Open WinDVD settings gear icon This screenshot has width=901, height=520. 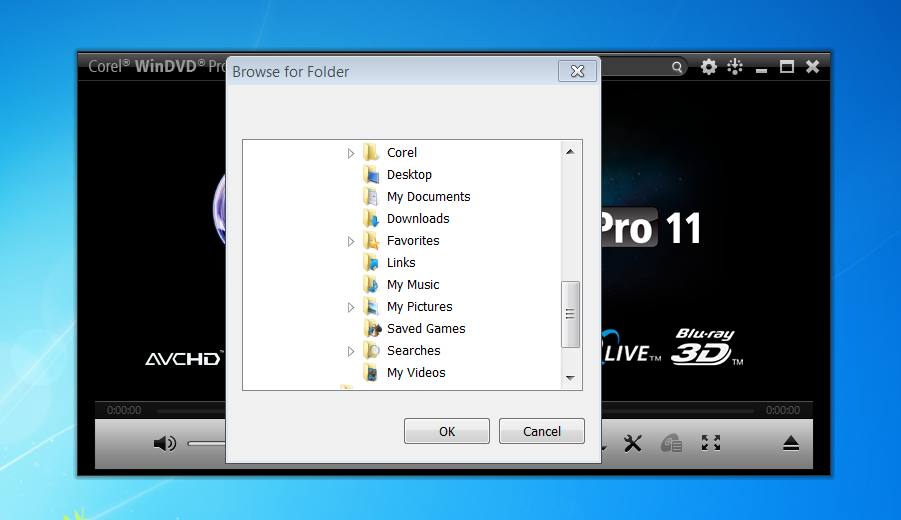point(709,67)
